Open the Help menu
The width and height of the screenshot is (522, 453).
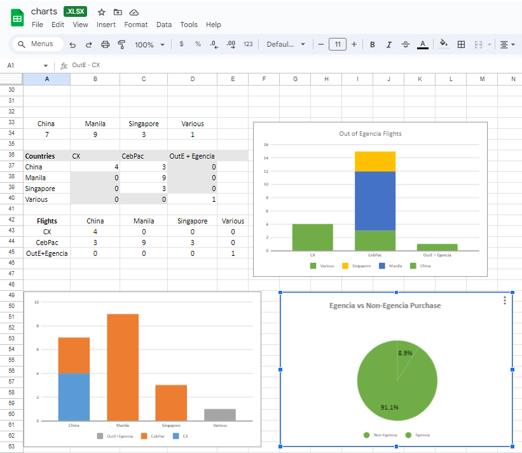point(213,25)
